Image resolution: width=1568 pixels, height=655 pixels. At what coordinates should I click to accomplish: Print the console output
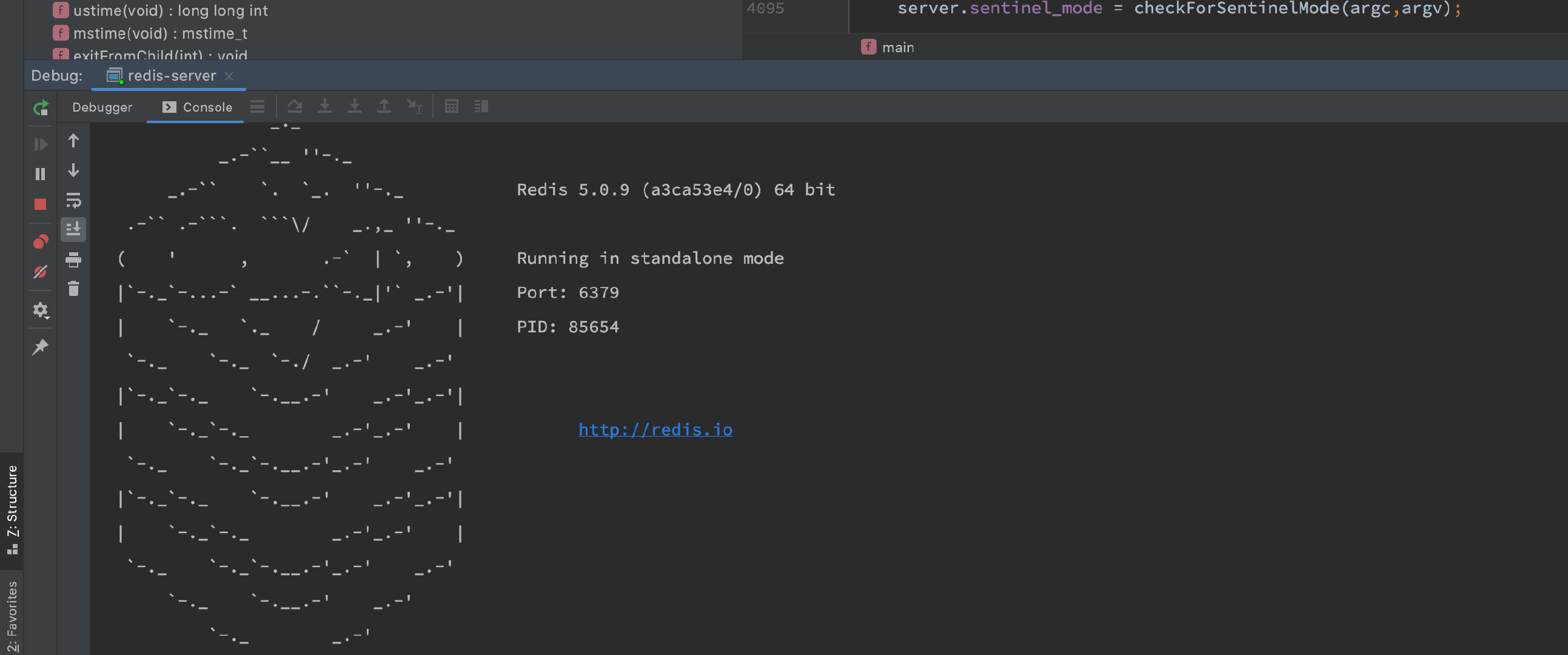73,260
